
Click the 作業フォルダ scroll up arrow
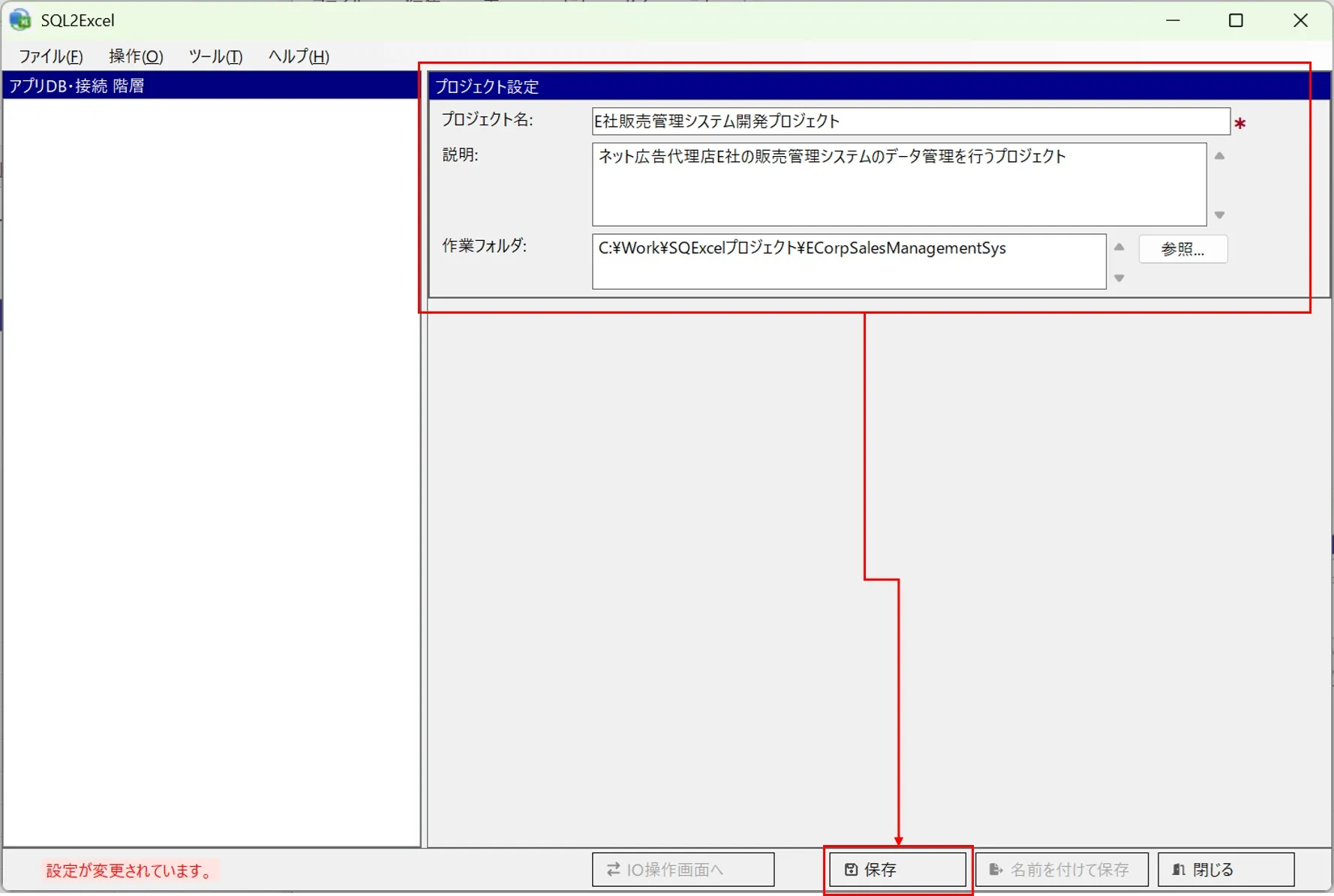pos(1119,247)
